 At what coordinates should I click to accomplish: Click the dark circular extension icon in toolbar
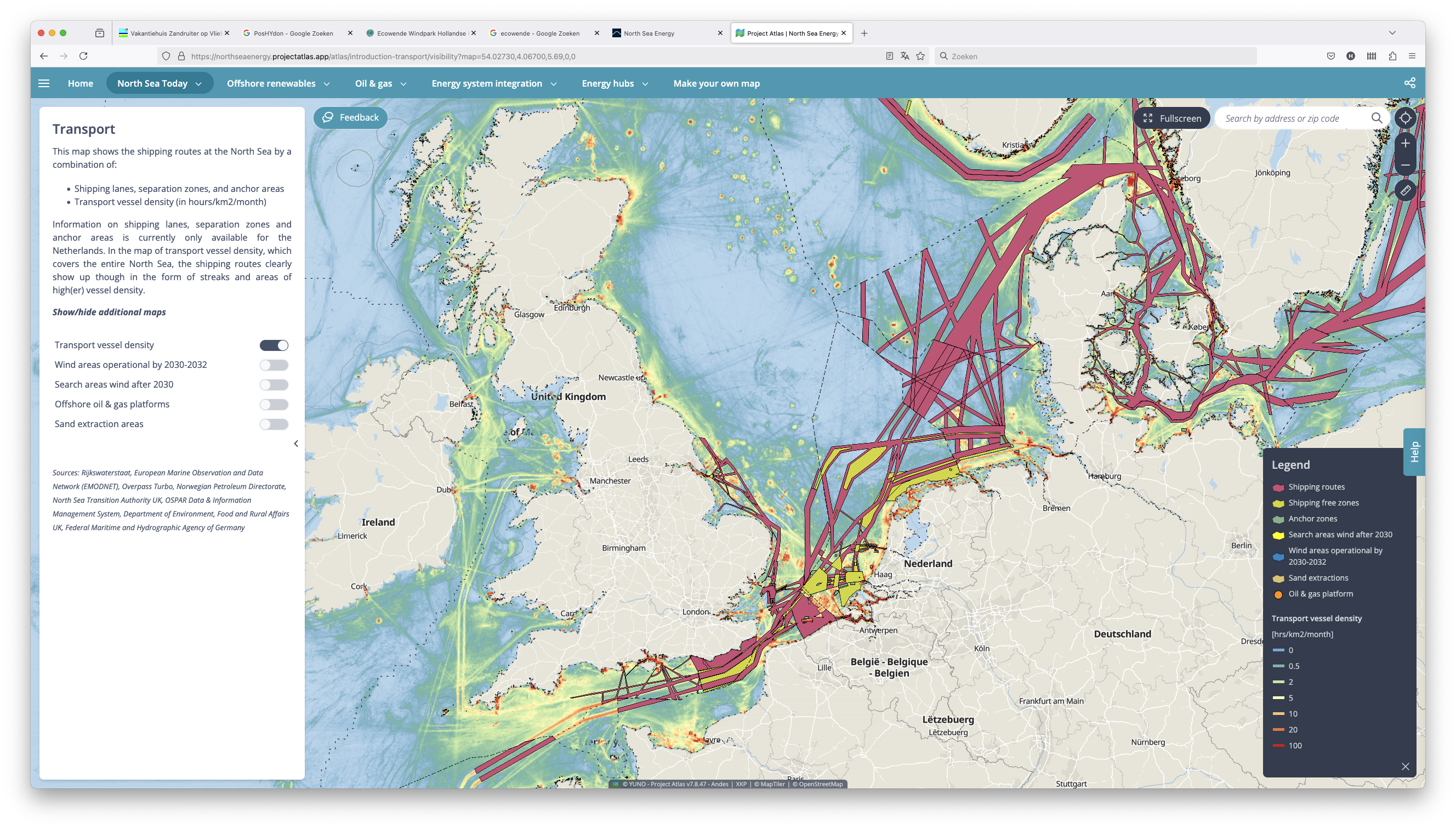[x=1351, y=56]
